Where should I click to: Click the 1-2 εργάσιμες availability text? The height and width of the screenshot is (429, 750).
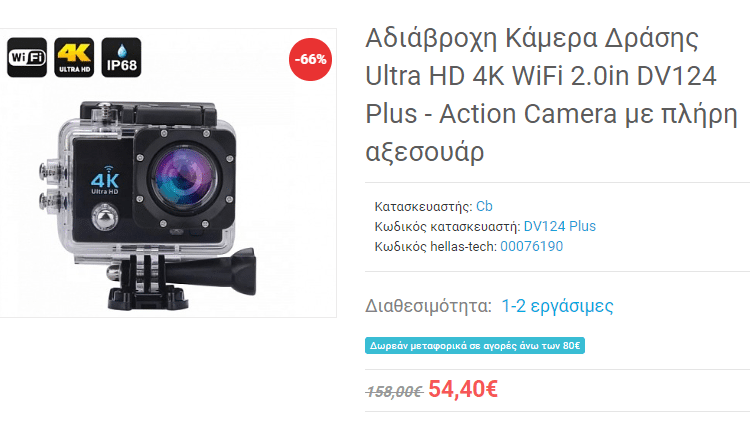(x=557, y=306)
